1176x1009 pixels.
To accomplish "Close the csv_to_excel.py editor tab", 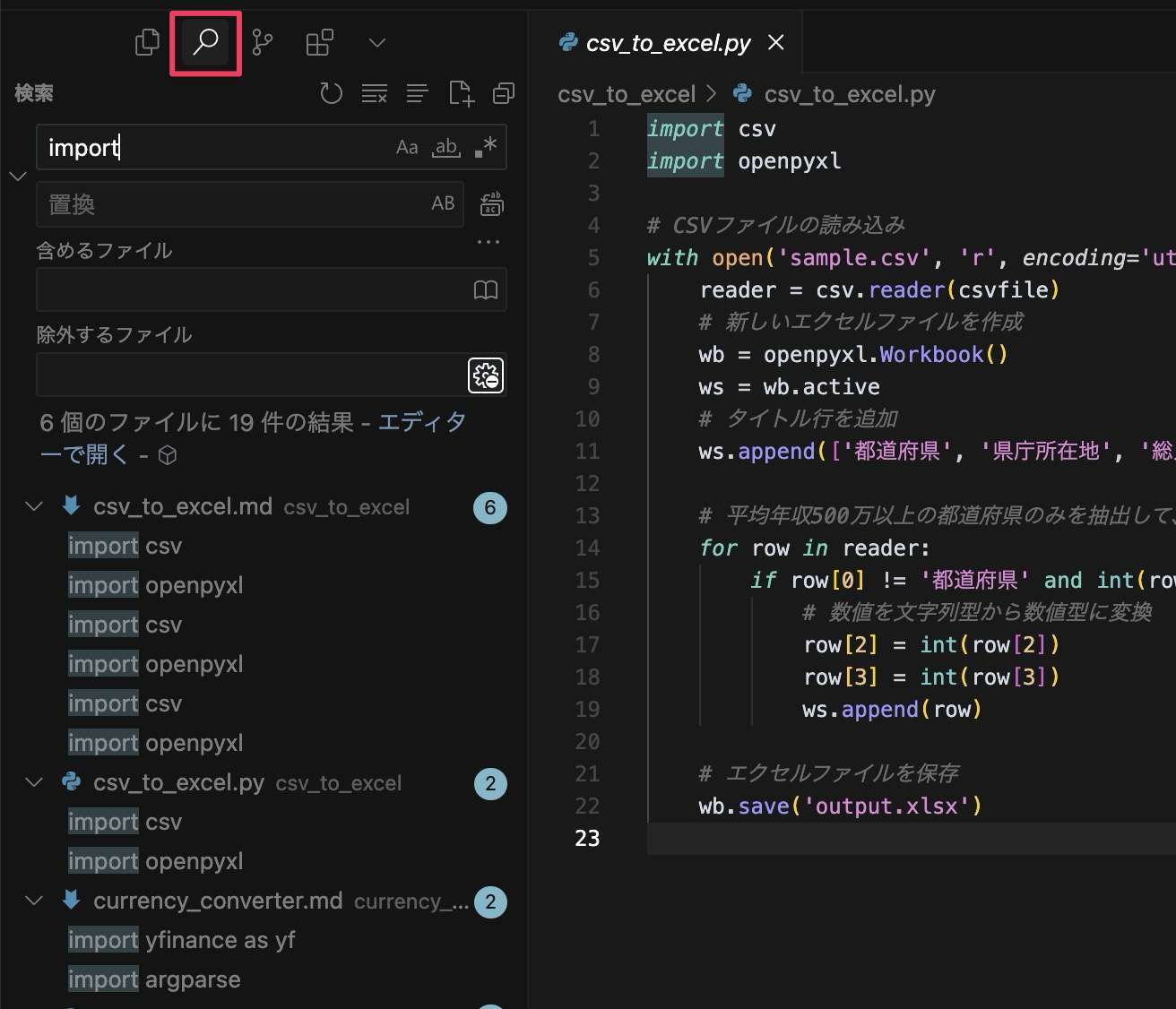I will pyautogui.click(x=776, y=42).
